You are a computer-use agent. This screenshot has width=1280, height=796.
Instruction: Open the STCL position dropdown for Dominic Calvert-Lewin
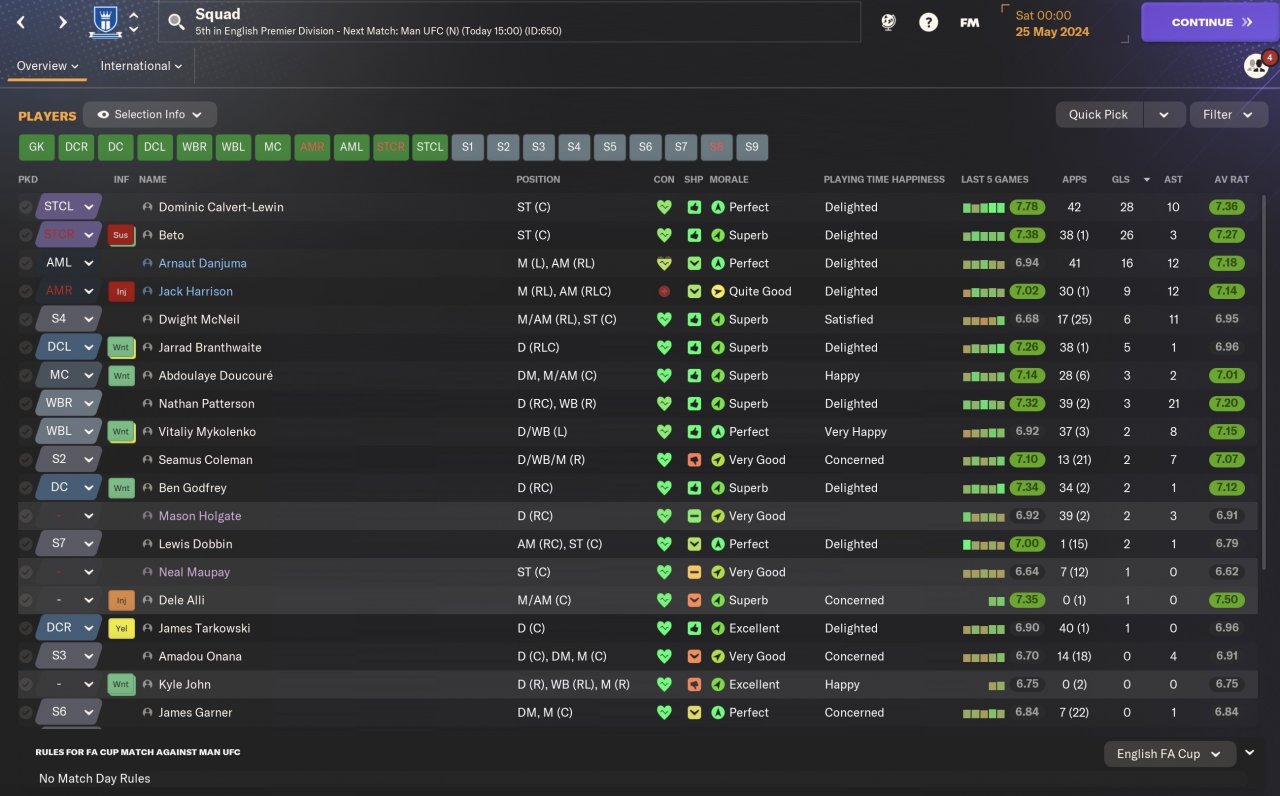click(x=68, y=207)
